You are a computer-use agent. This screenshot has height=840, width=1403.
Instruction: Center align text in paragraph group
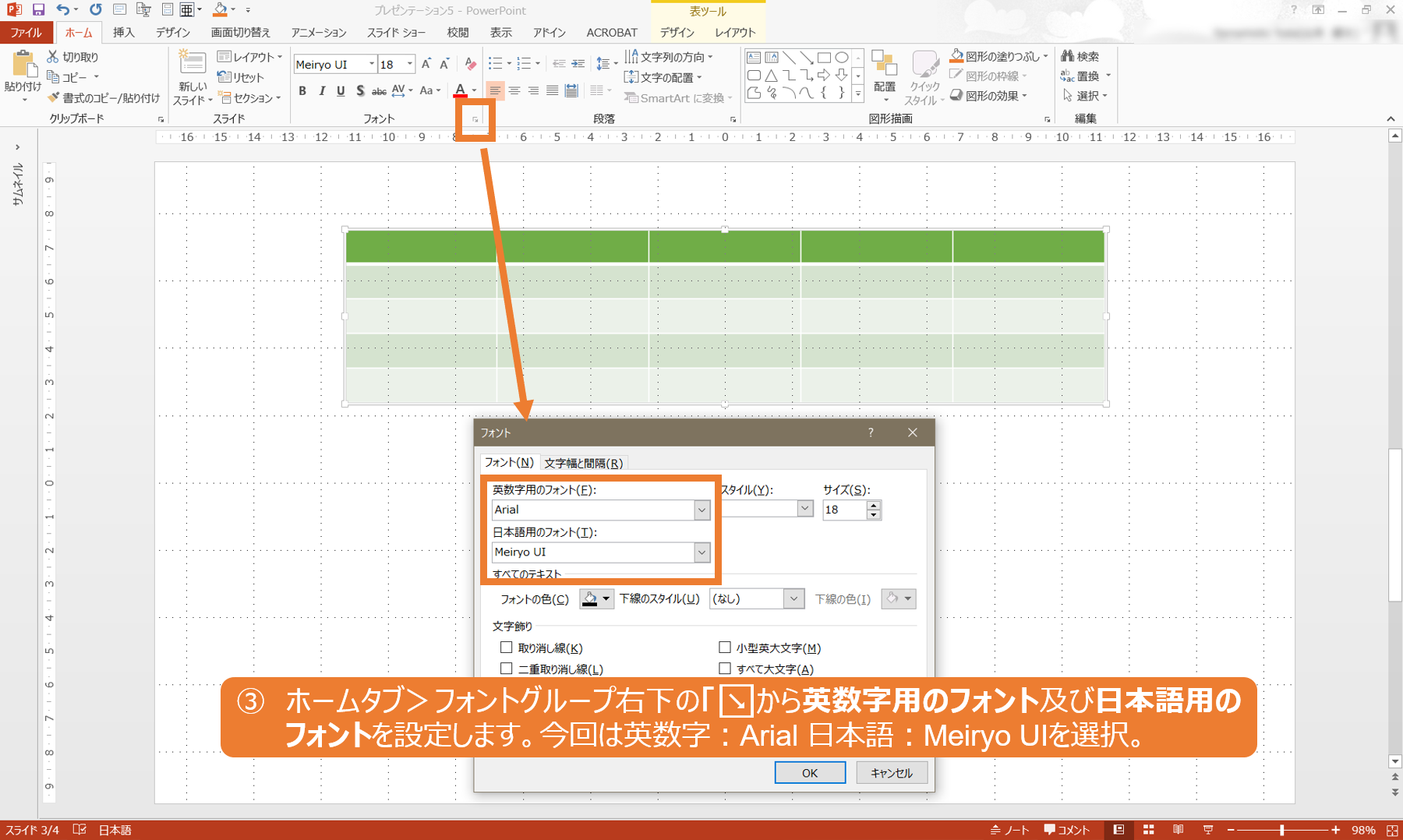click(x=514, y=91)
